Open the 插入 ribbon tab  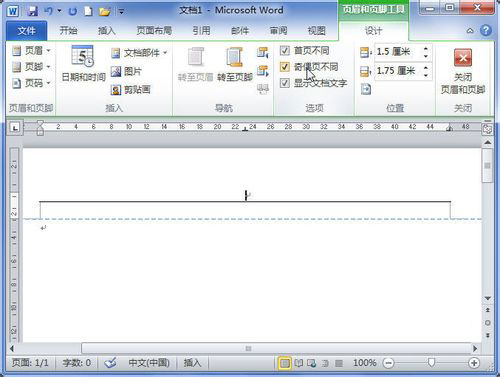[x=106, y=31]
